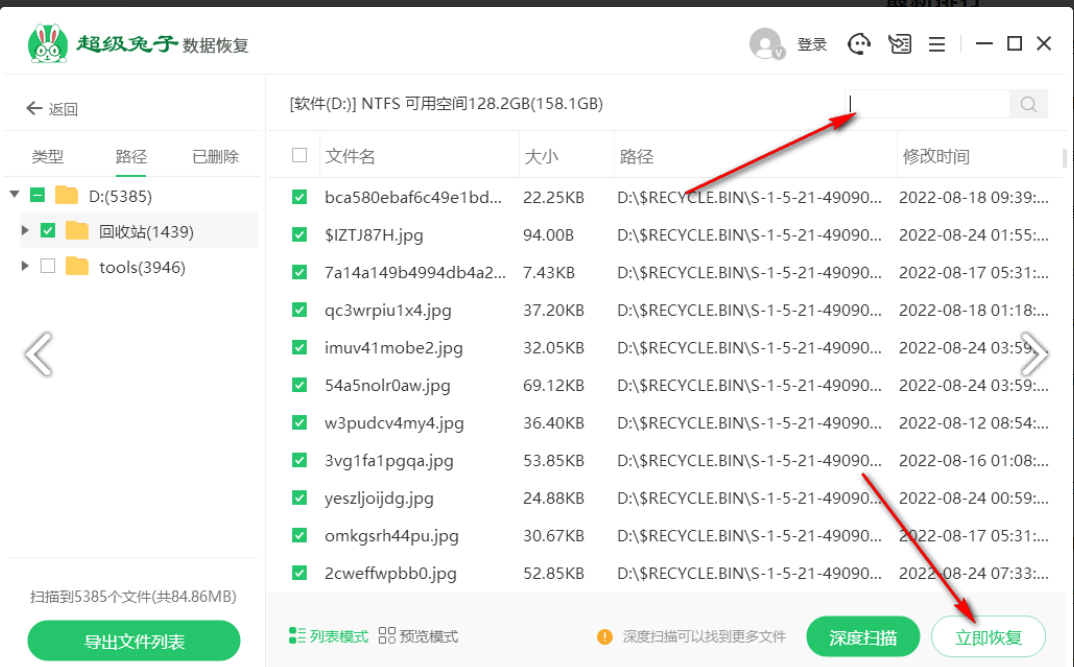This screenshot has height=667, width=1074.
Task: Collapse the D:(5385) tree node
Action: coord(14,194)
